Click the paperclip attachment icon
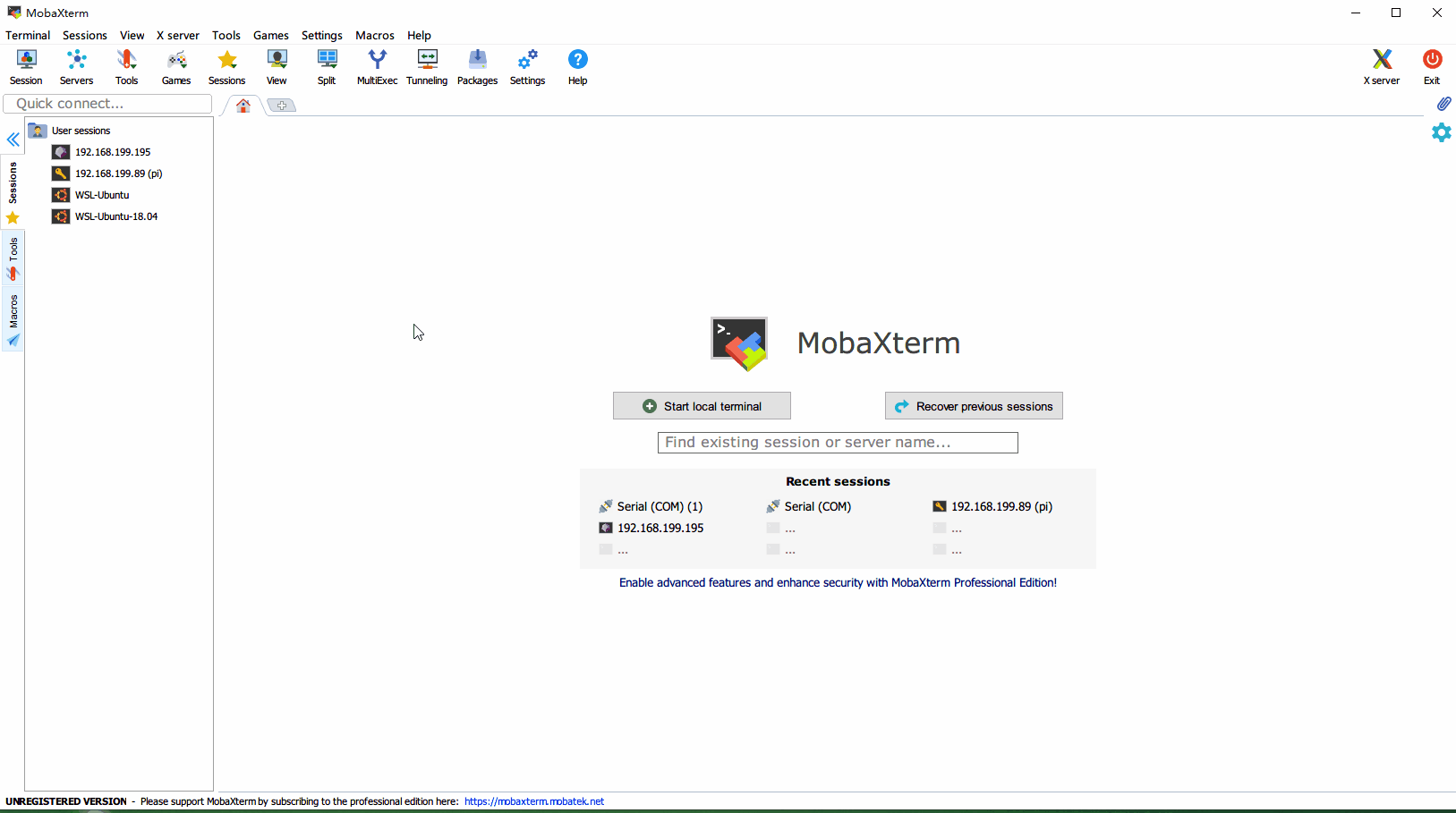The height and width of the screenshot is (813, 1456). pos(1443,104)
